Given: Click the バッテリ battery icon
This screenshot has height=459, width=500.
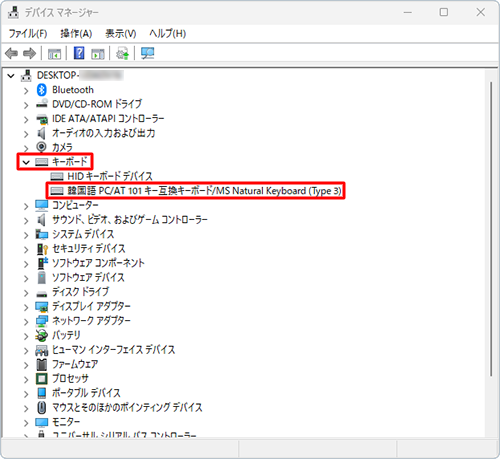Looking at the screenshot, I should 41,335.
